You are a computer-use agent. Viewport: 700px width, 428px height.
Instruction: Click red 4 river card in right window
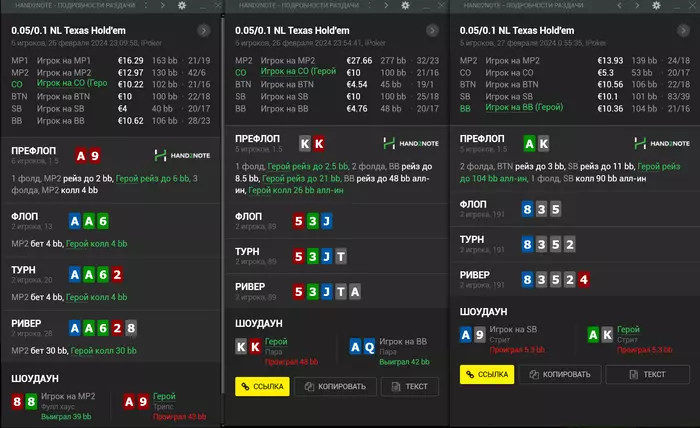point(583,280)
